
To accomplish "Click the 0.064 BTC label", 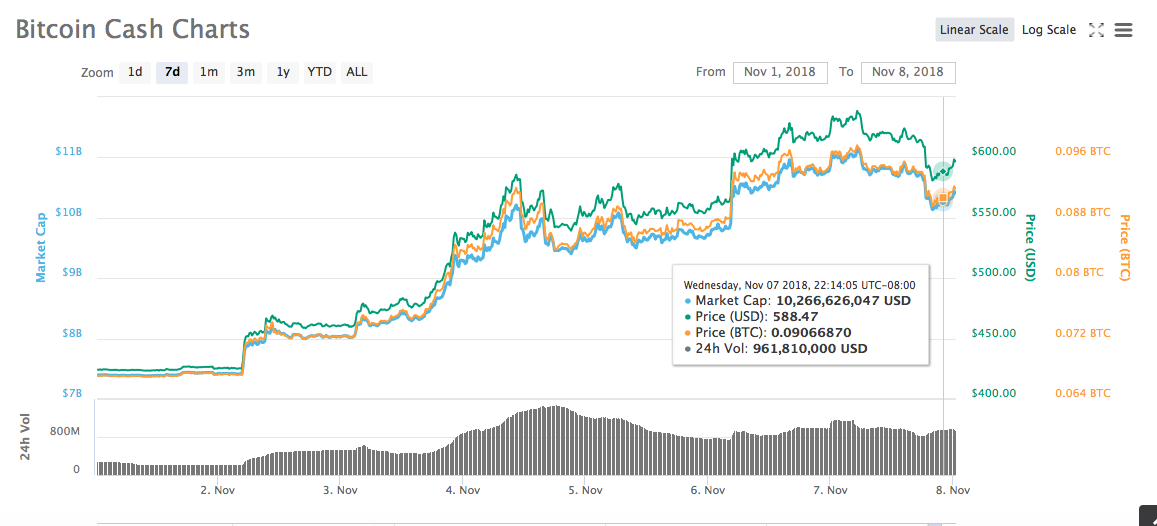I will click(1082, 394).
